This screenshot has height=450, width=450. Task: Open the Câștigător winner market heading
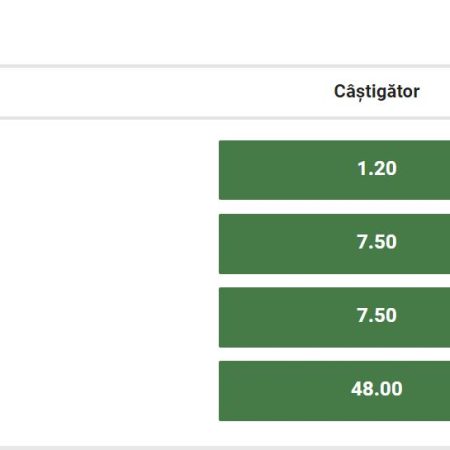[x=377, y=92]
